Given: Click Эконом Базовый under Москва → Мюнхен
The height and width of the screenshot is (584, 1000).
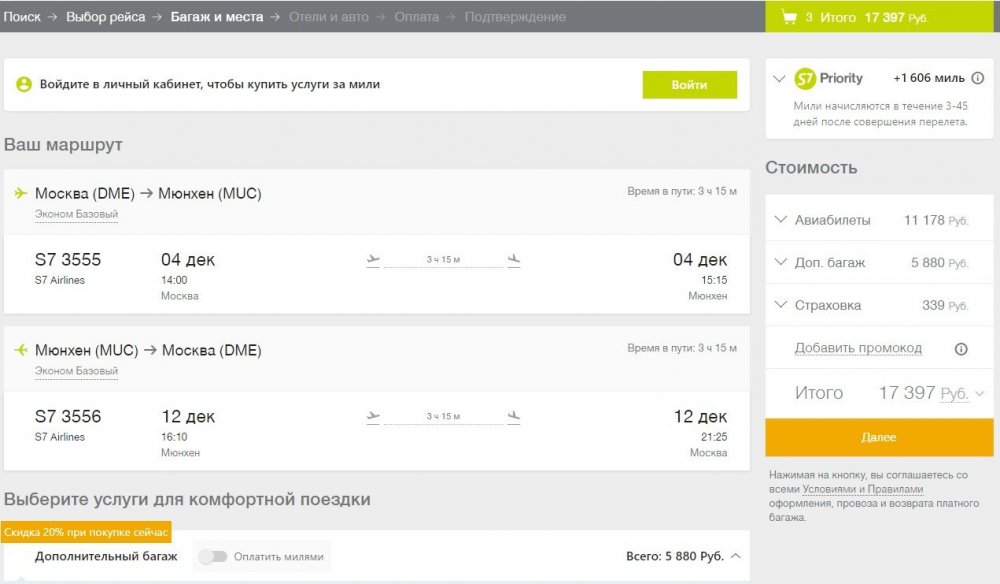Looking at the screenshot, I should coord(77,214).
